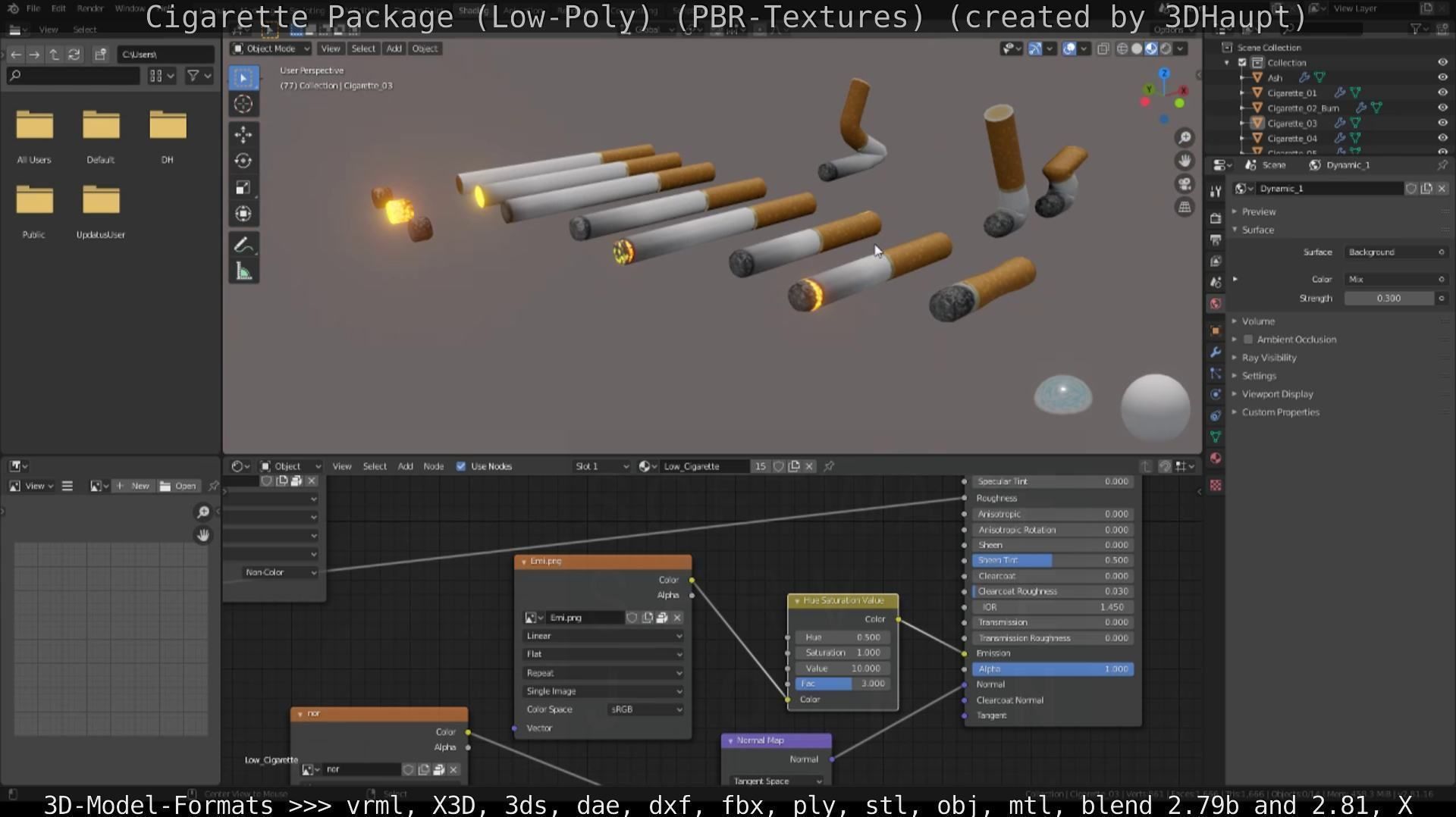Open the Surface Background dropdown

pos(1396,252)
